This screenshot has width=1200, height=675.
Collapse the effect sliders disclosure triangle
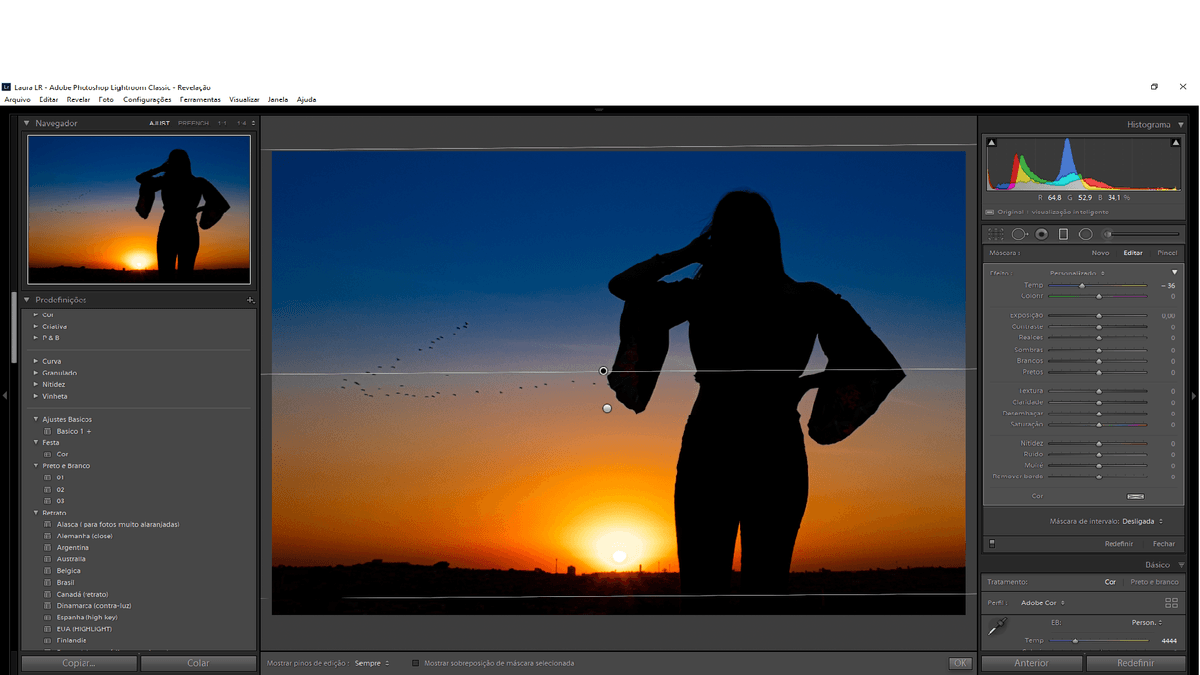click(x=1175, y=272)
